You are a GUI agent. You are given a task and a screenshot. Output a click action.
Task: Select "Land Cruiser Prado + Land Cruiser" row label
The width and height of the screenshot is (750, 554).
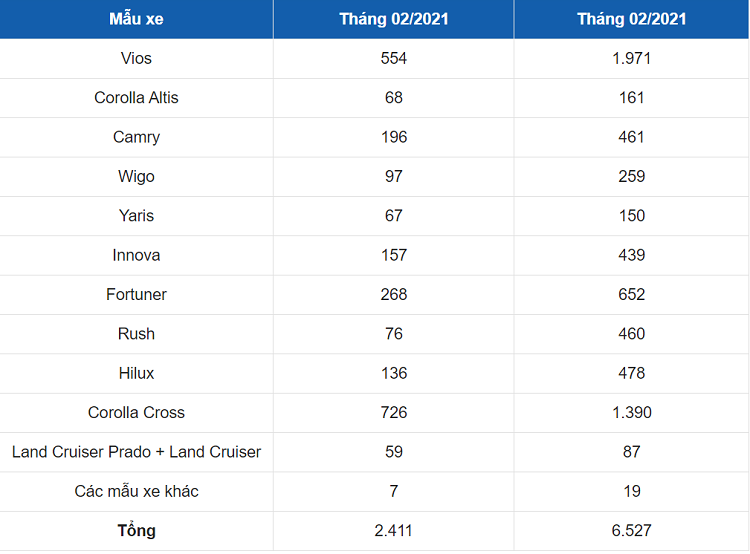136,452
